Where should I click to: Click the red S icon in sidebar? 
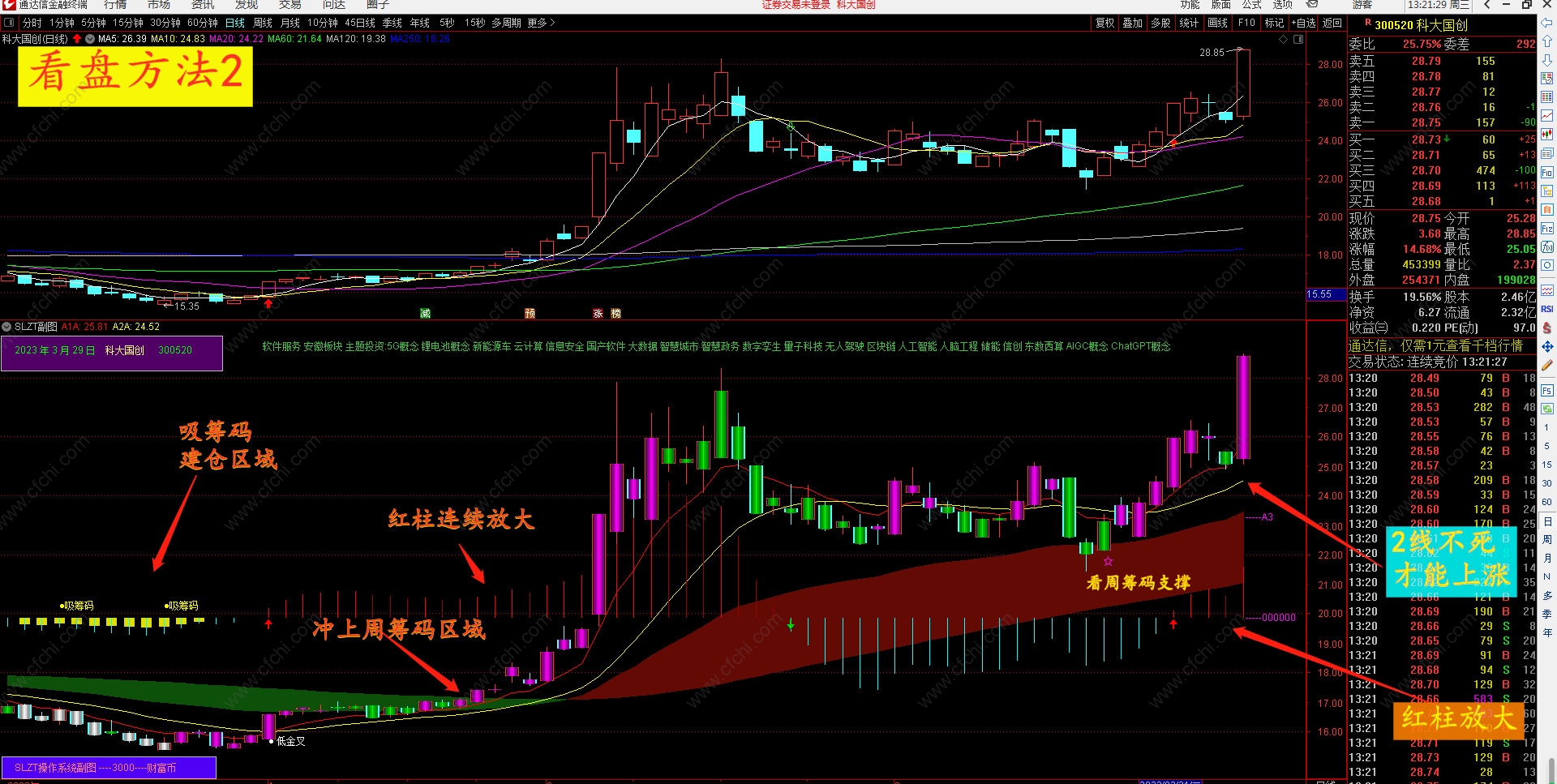(x=1547, y=328)
